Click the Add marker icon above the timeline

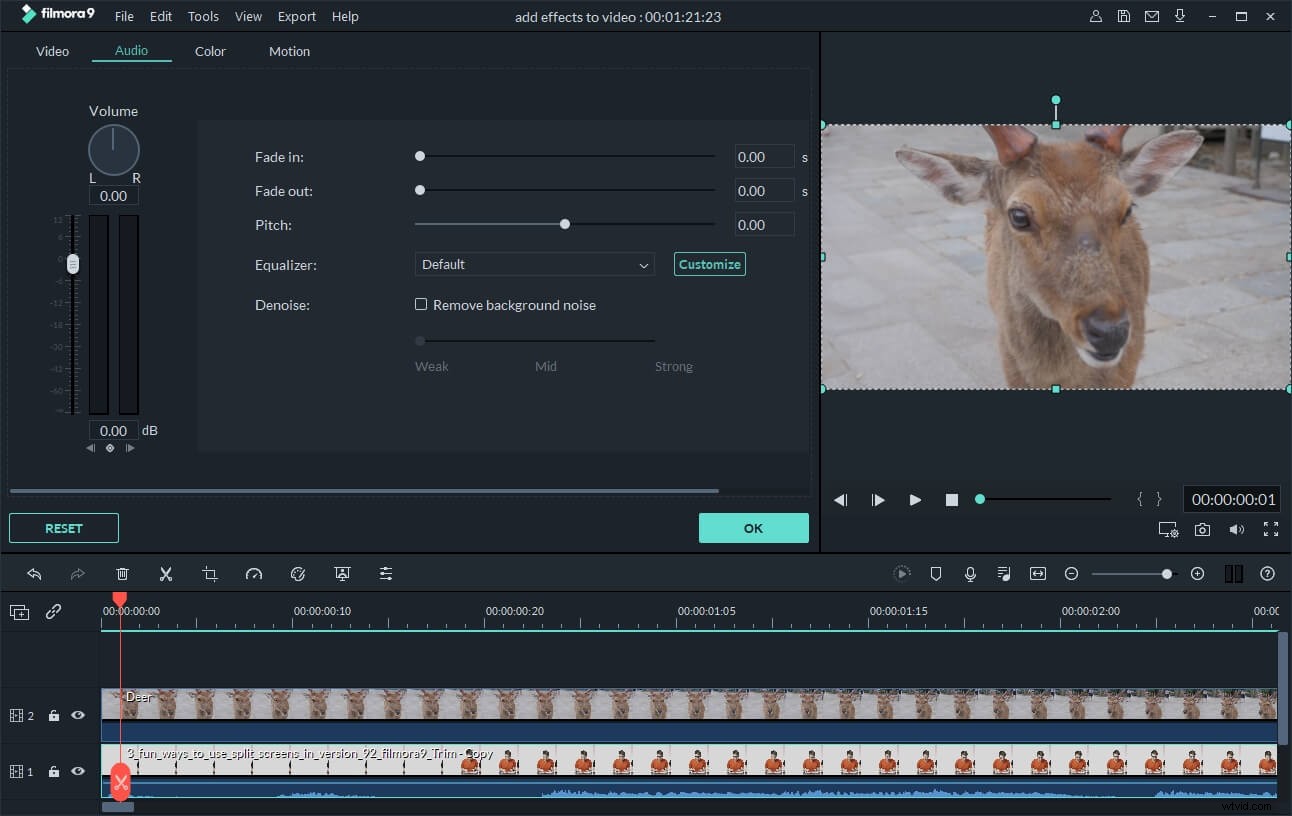(936, 573)
